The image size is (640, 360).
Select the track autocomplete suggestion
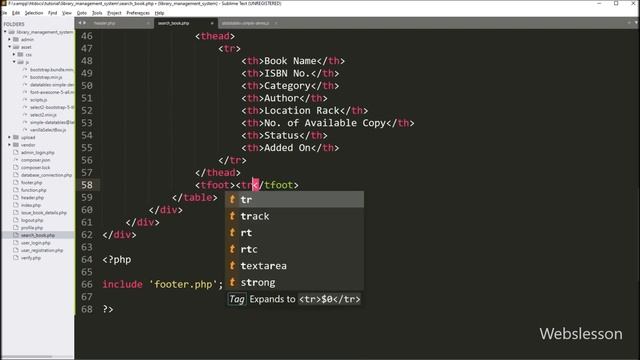[x=294, y=216]
